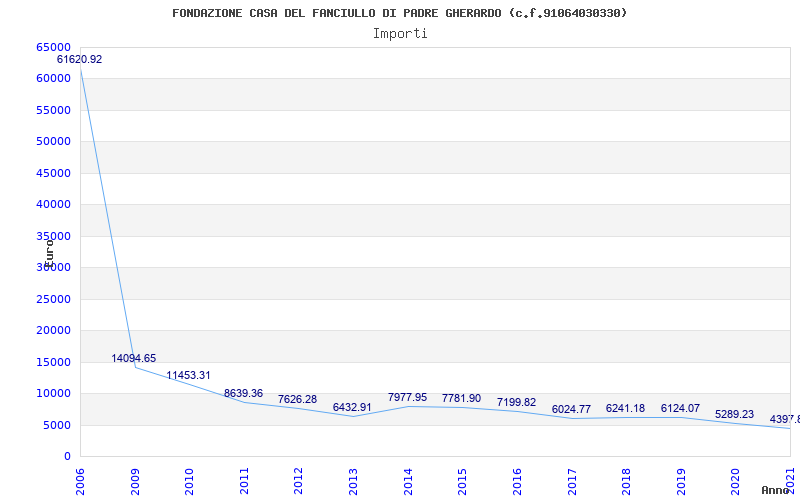
Task: Click the x-axis year label 2015
Action: click(x=462, y=482)
